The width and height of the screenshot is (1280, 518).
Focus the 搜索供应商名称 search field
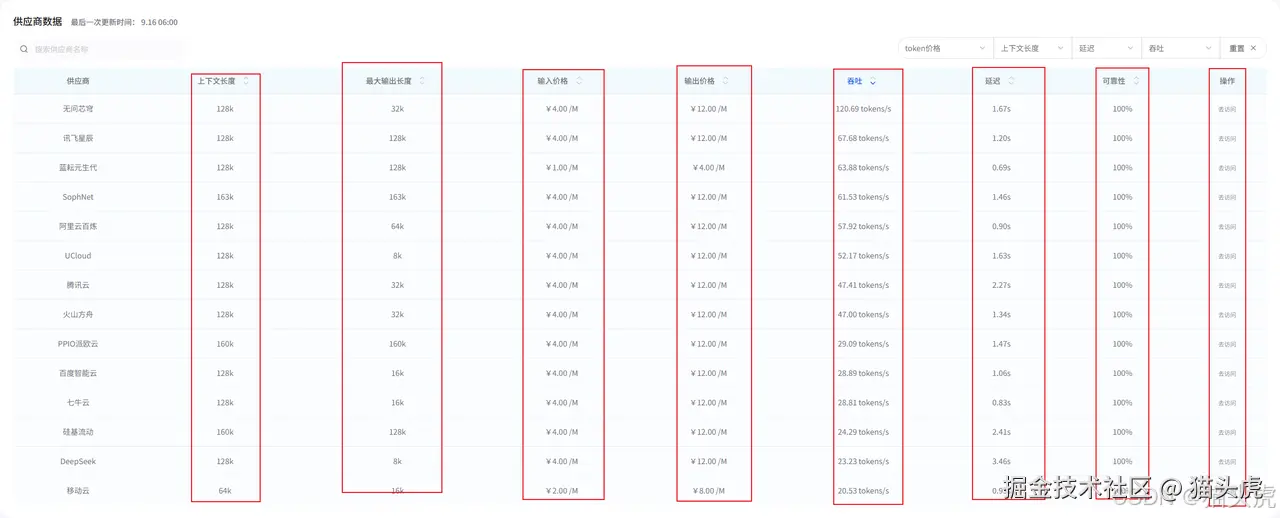point(98,48)
